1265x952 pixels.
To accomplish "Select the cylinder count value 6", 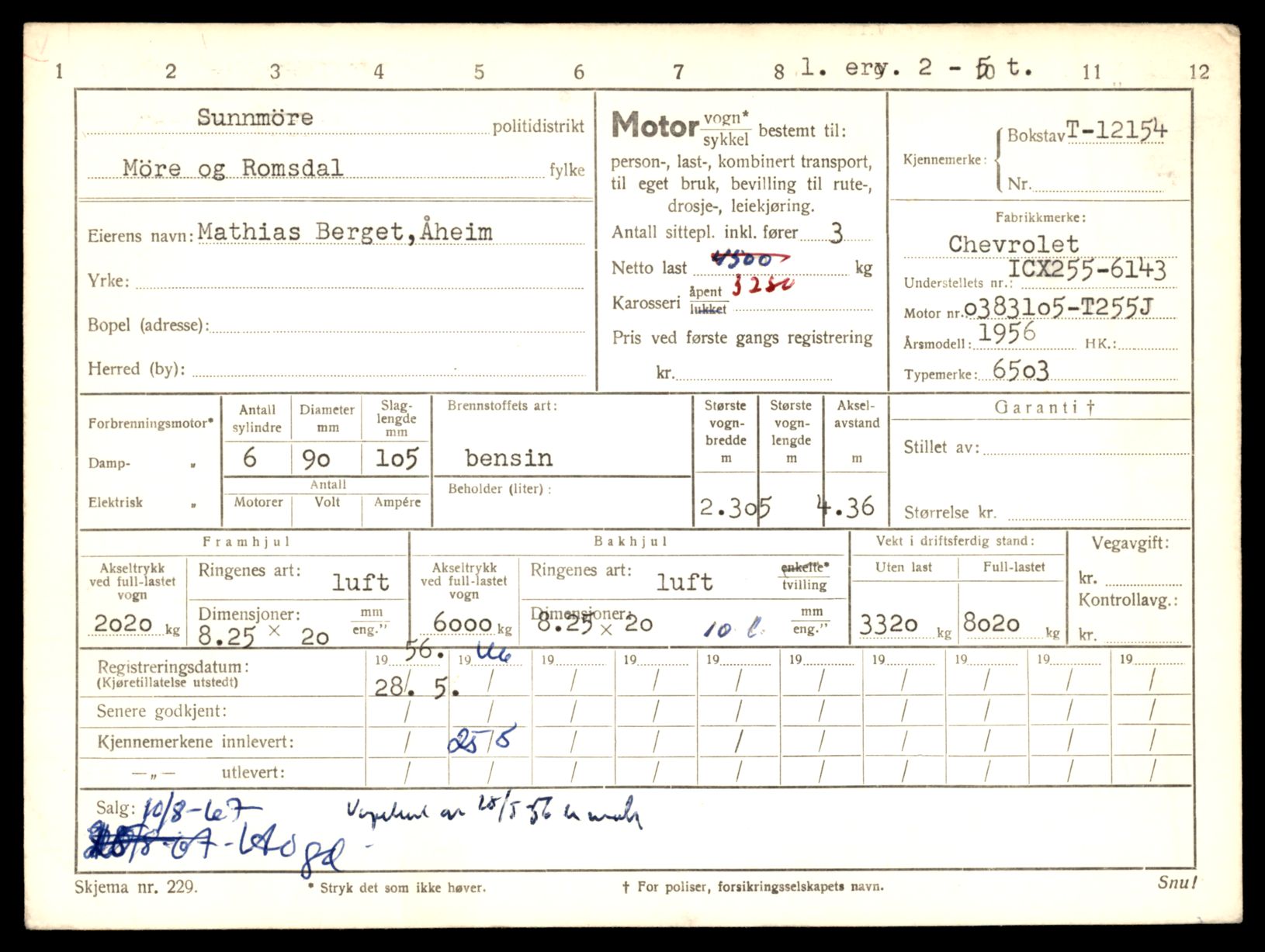I will 249,458.
